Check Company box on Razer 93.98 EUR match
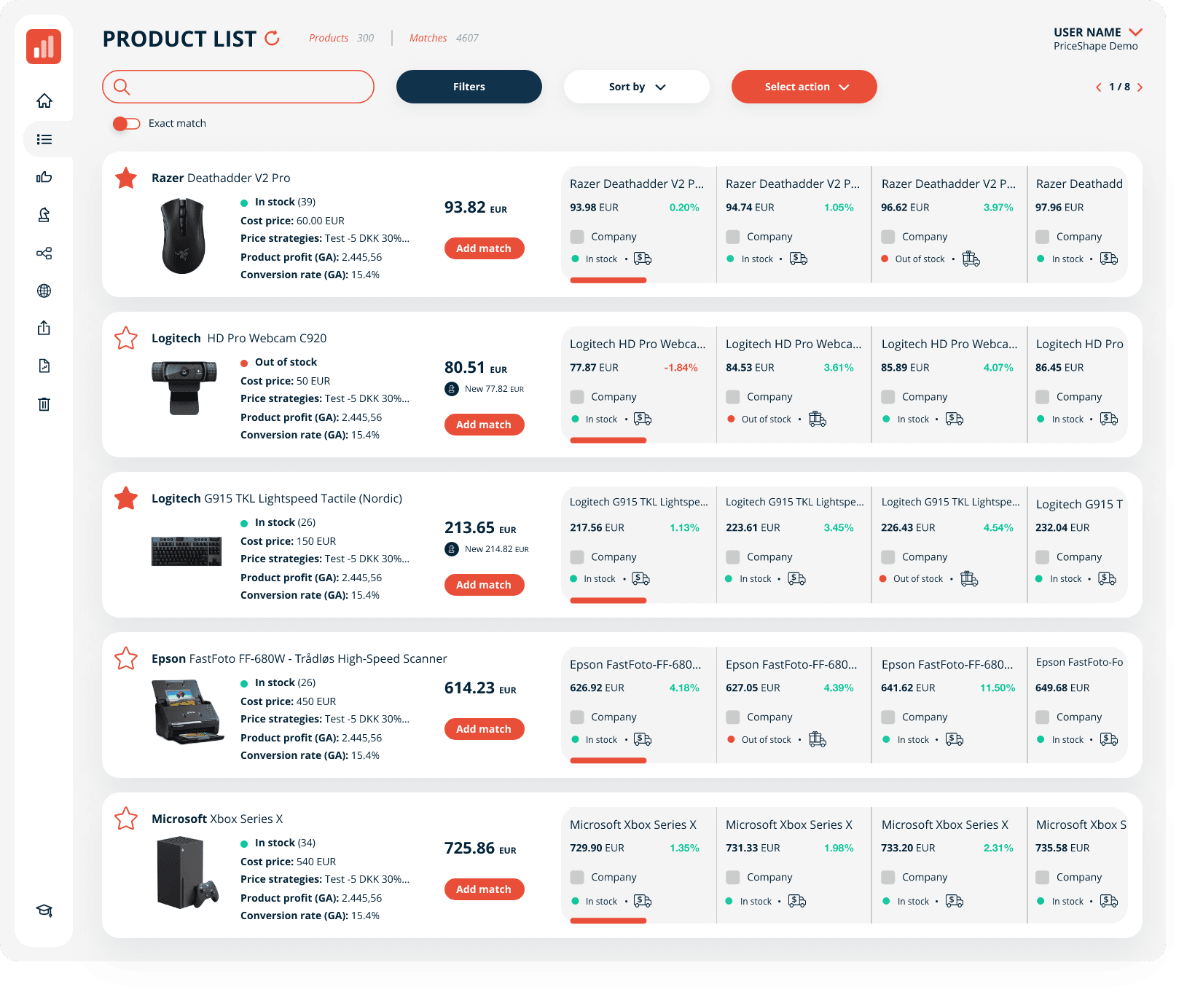The width and height of the screenshot is (1195, 1008). [x=577, y=237]
